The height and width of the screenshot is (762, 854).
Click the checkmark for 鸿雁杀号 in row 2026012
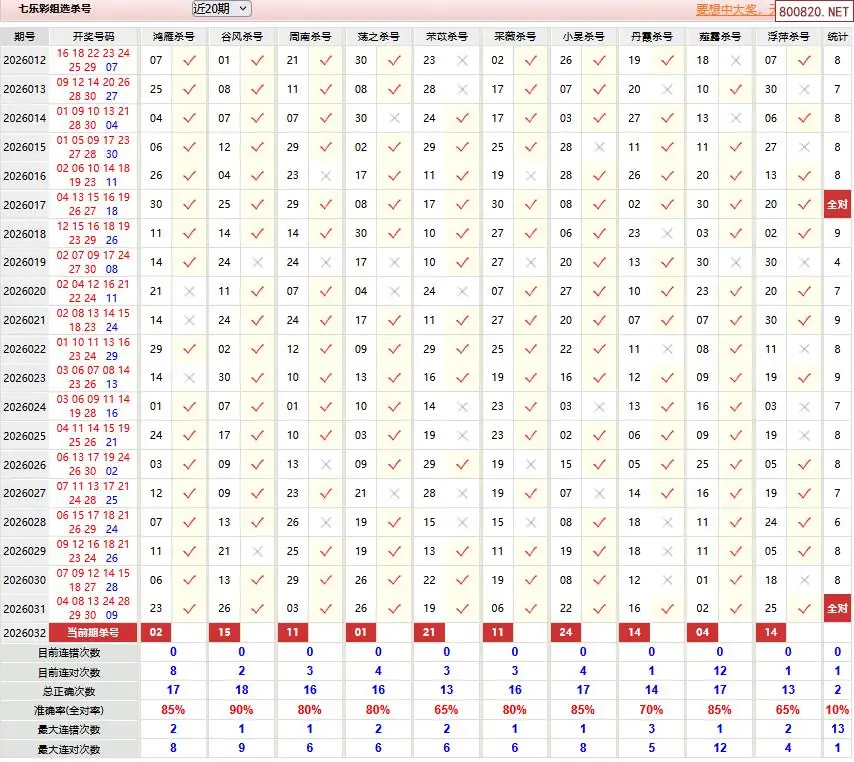point(189,60)
